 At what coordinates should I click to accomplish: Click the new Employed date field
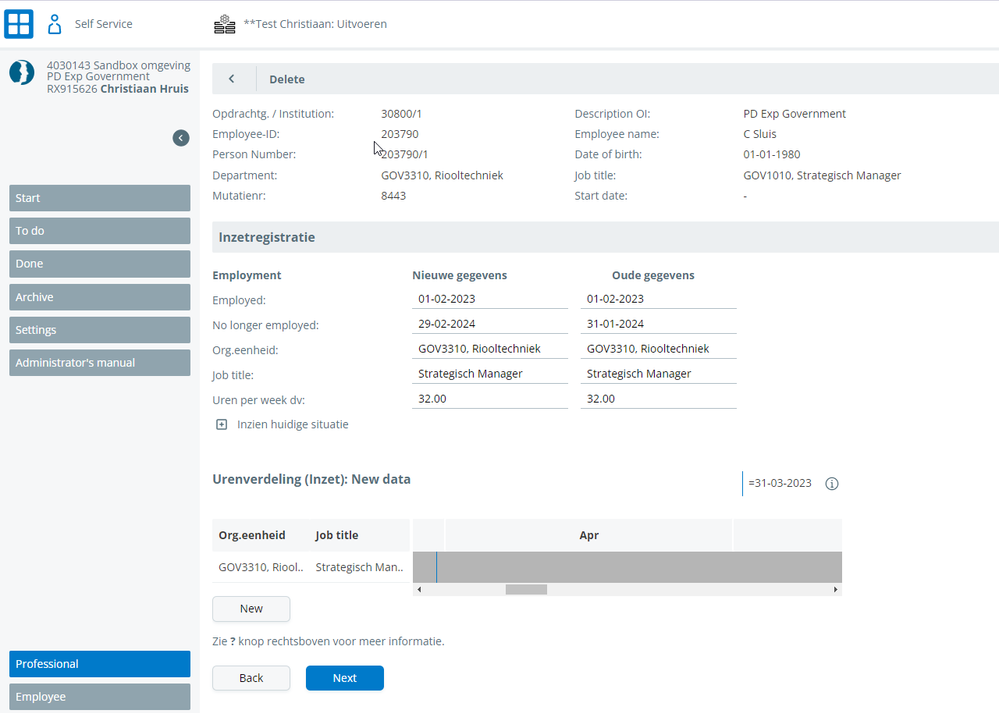point(490,299)
